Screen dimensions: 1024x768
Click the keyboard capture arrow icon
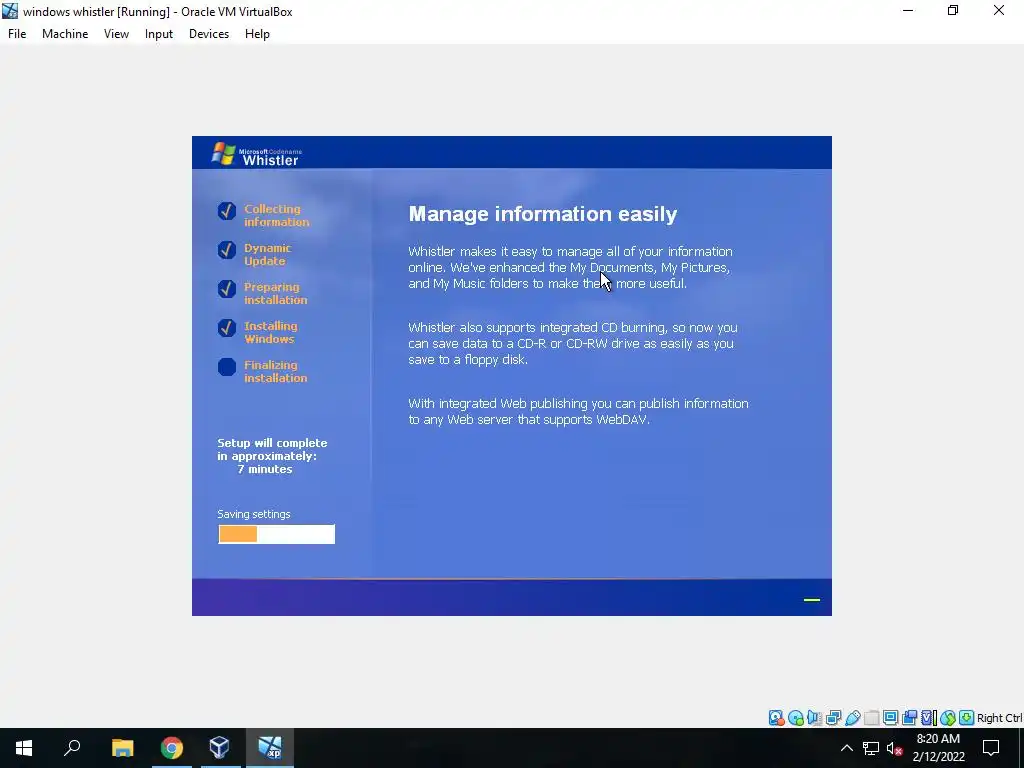[x=967, y=718]
